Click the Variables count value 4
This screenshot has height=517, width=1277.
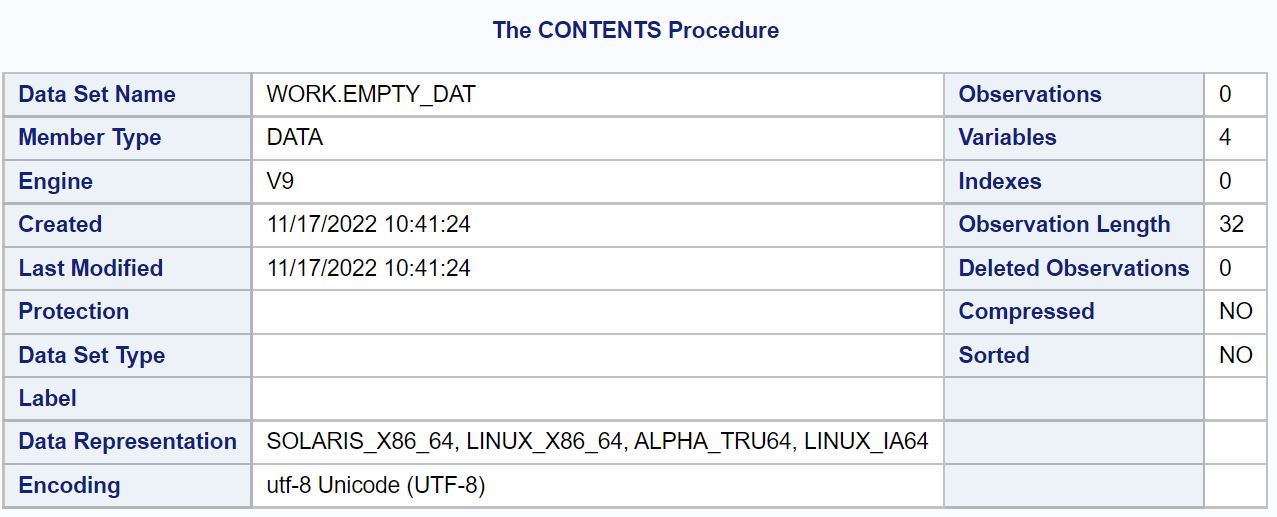(x=1226, y=138)
